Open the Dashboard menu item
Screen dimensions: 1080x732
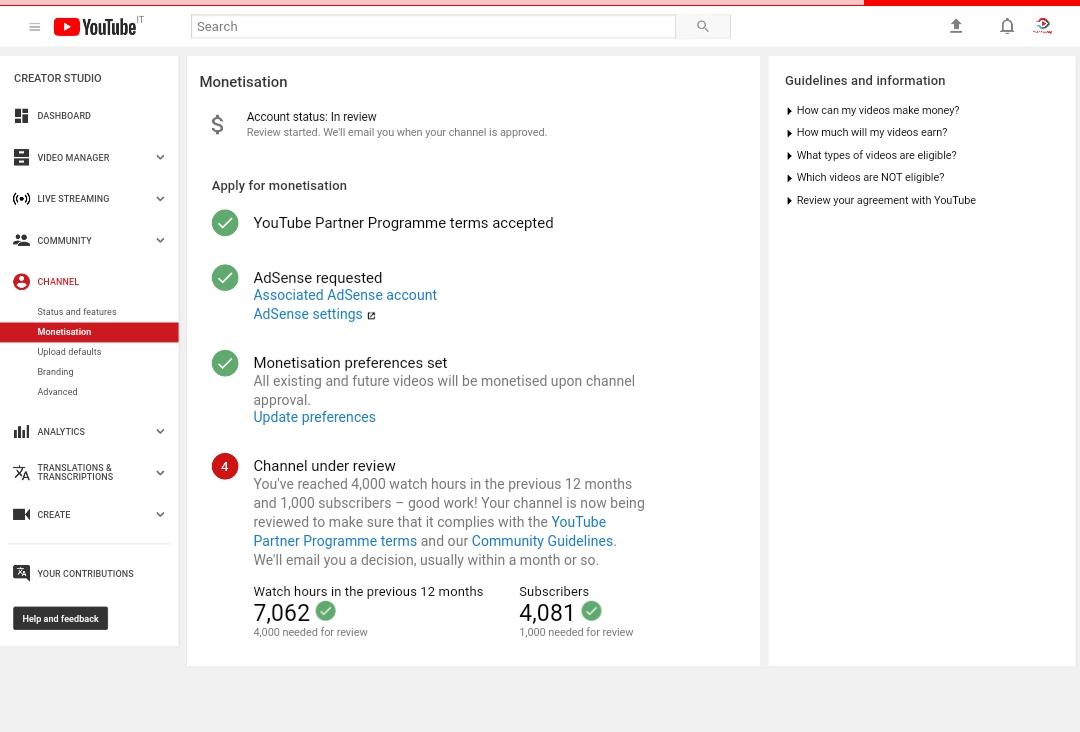pyautogui.click(x=64, y=116)
